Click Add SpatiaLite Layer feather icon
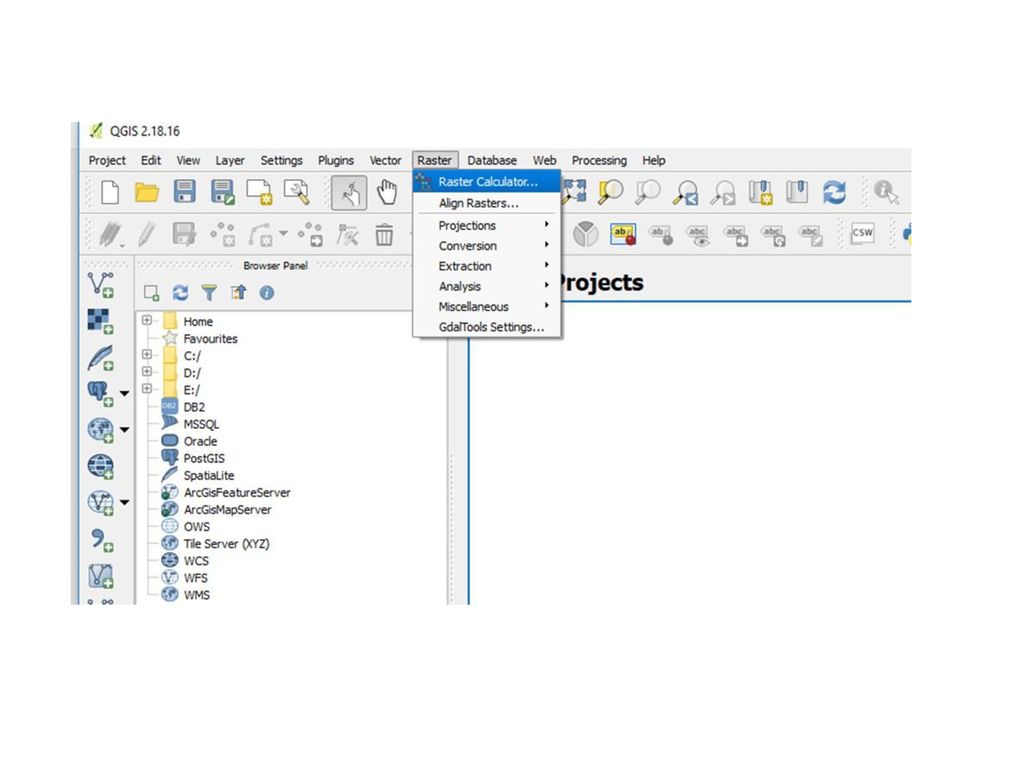The width and height of the screenshot is (1024, 768). (101, 358)
